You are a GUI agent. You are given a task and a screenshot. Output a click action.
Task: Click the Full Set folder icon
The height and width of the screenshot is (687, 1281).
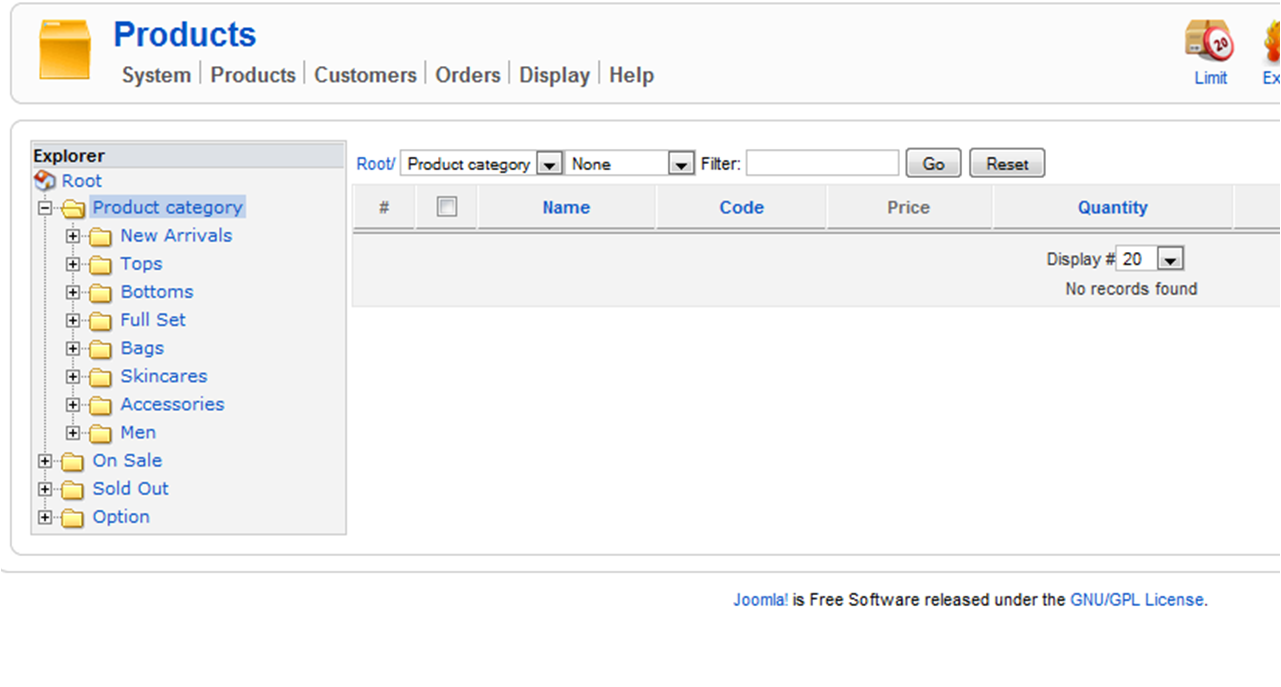coord(100,321)
